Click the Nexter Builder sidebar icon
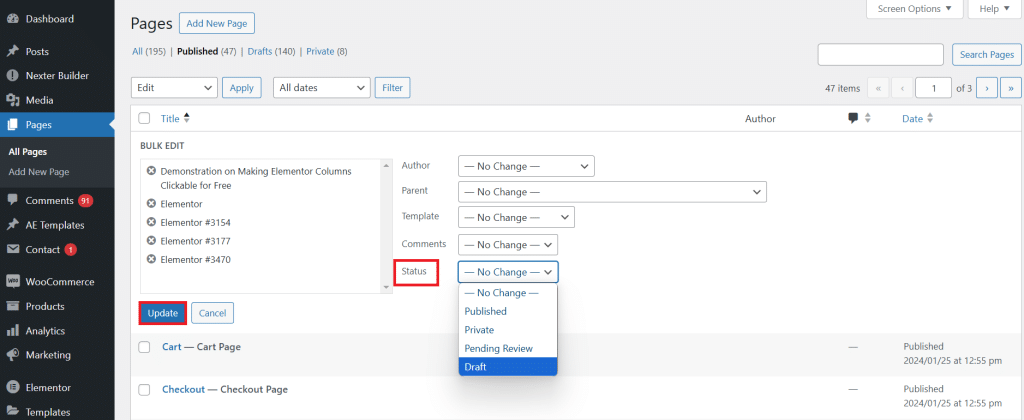This screenshot has width=1024, height=420. (x=12, y=76)
